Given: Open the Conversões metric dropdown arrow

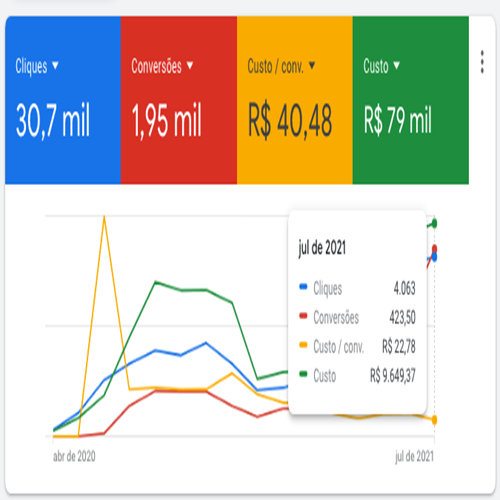Looking at the screenshot, I should click(190, 65).
